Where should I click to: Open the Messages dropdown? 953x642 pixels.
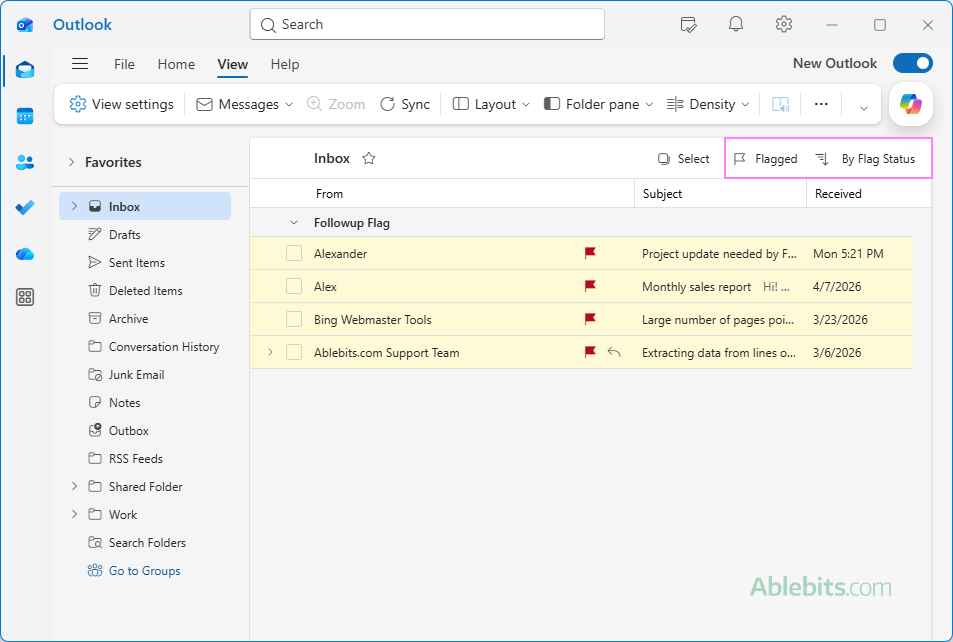click(x=244, y=105)
